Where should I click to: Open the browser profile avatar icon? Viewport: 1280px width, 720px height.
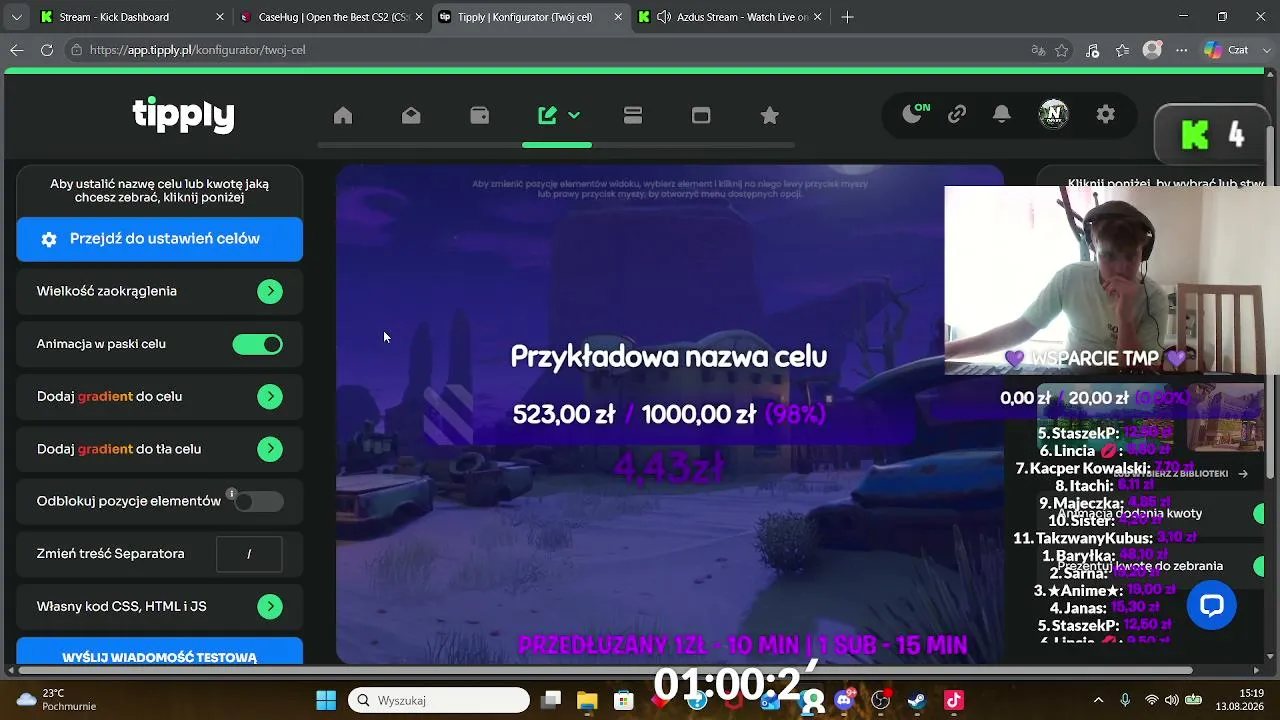pos(1152,50)
